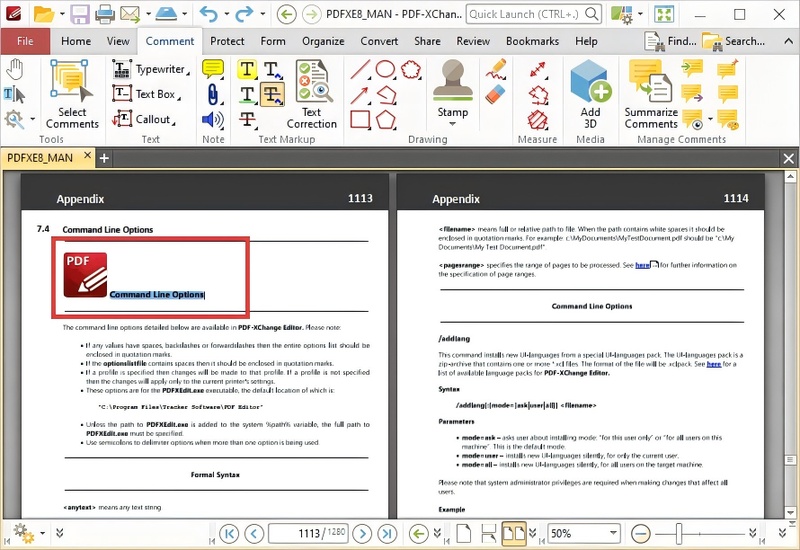Toggle the Highlight Text tool
This screenshot has width=800, height=550.
[x=246, y=69]
